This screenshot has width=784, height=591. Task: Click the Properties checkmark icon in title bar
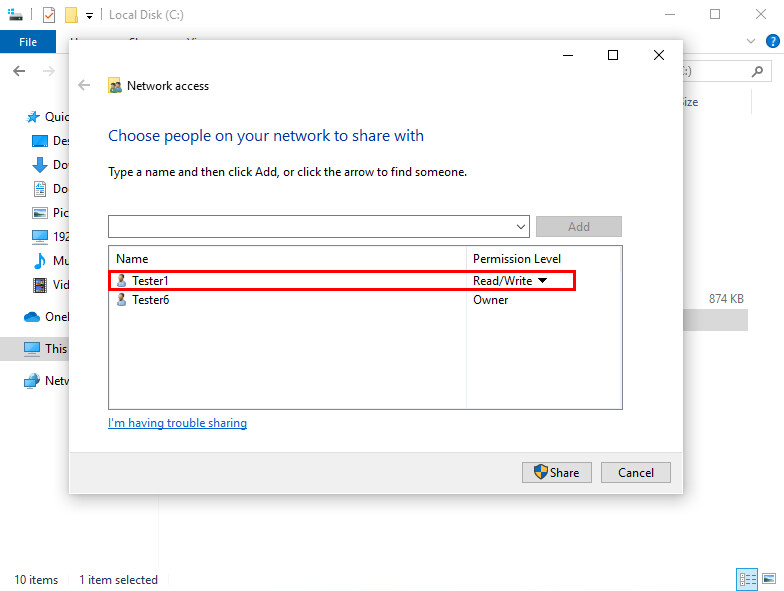click(49, 15)
